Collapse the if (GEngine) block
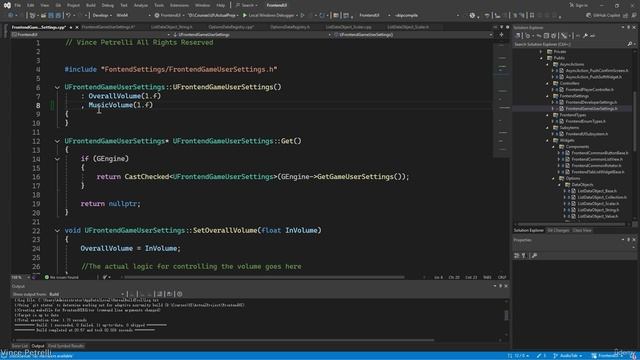Image resolution: width=640 pixels, height=360 pixels. pyautogui.click(x=57, y=159)
